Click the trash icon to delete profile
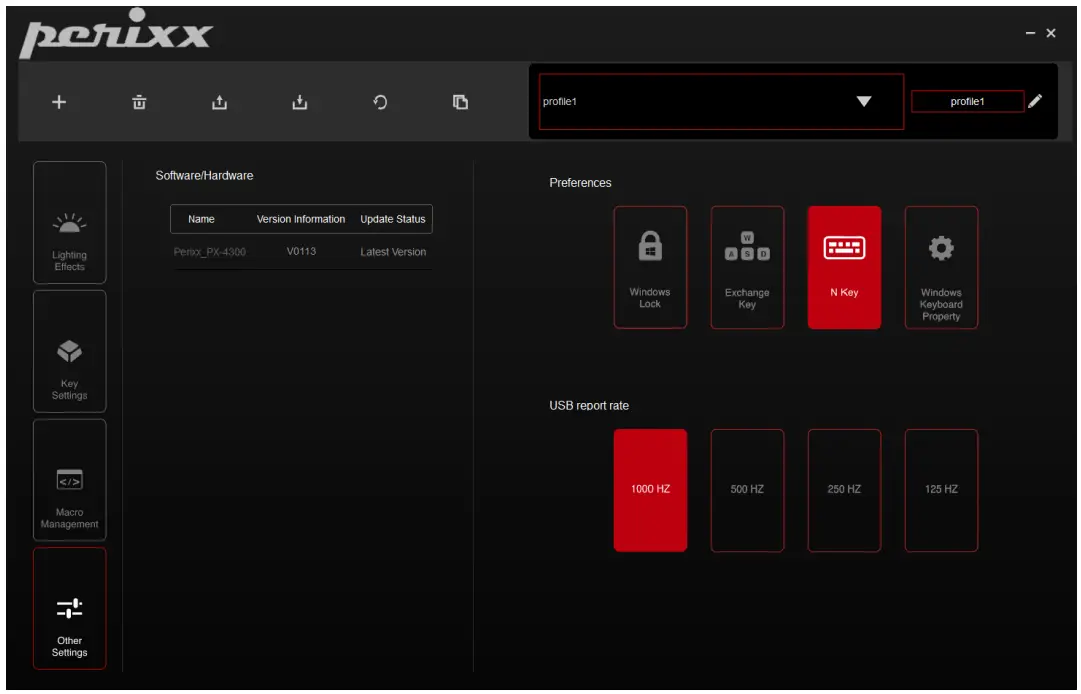This screenshot has width=1081, height=694. tap(139, 102)
